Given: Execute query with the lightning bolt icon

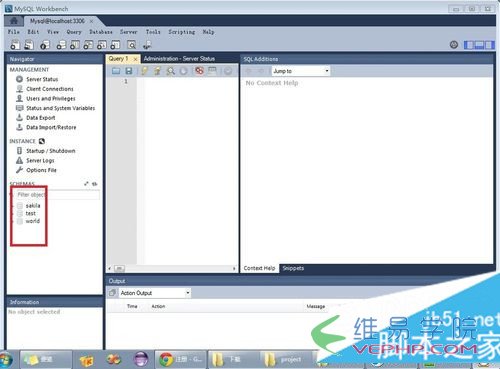Looking at the screenshot, I should (144, 71).
